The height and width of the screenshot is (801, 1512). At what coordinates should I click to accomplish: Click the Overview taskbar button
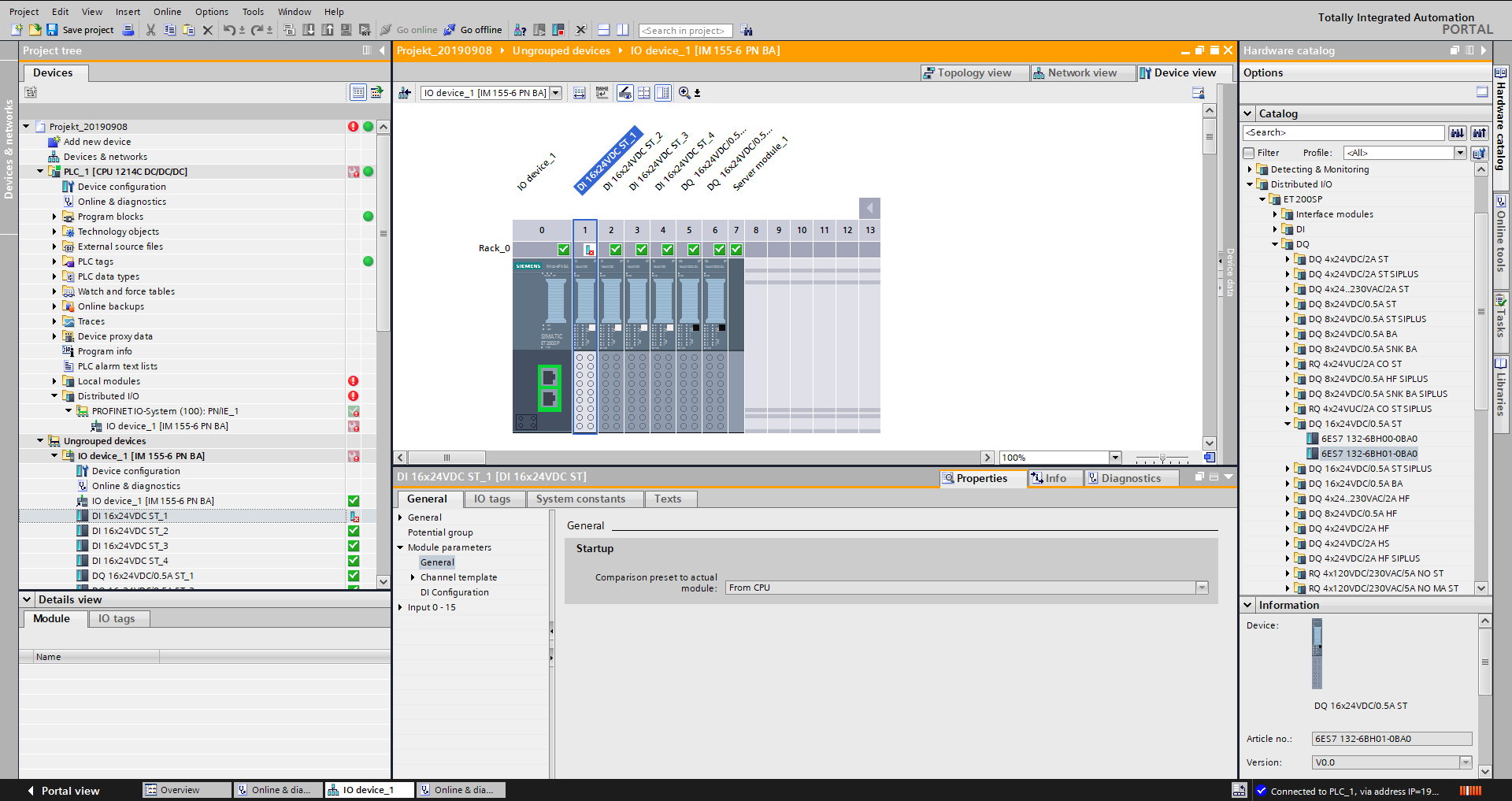(187, 790)
